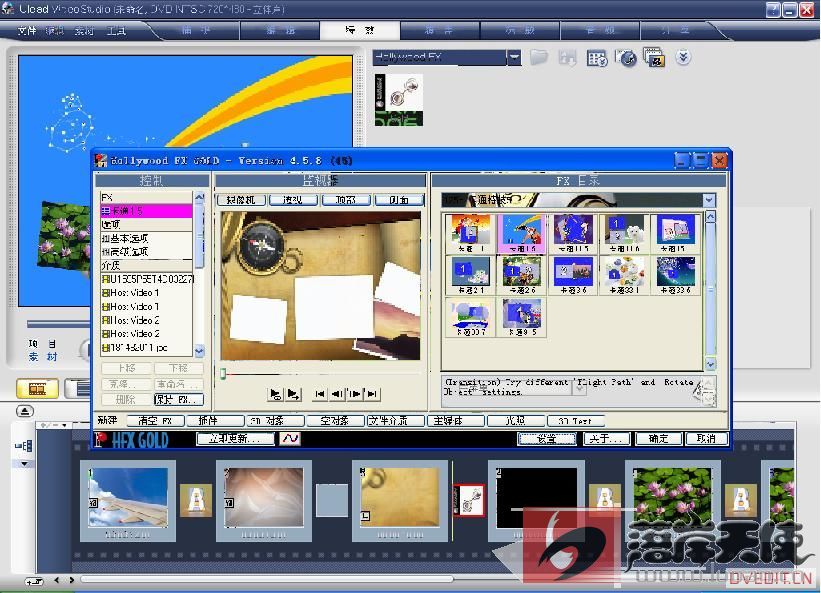Select 基本选项 in the control list
This screenshot has width=821, height=593.
[146, 238]
